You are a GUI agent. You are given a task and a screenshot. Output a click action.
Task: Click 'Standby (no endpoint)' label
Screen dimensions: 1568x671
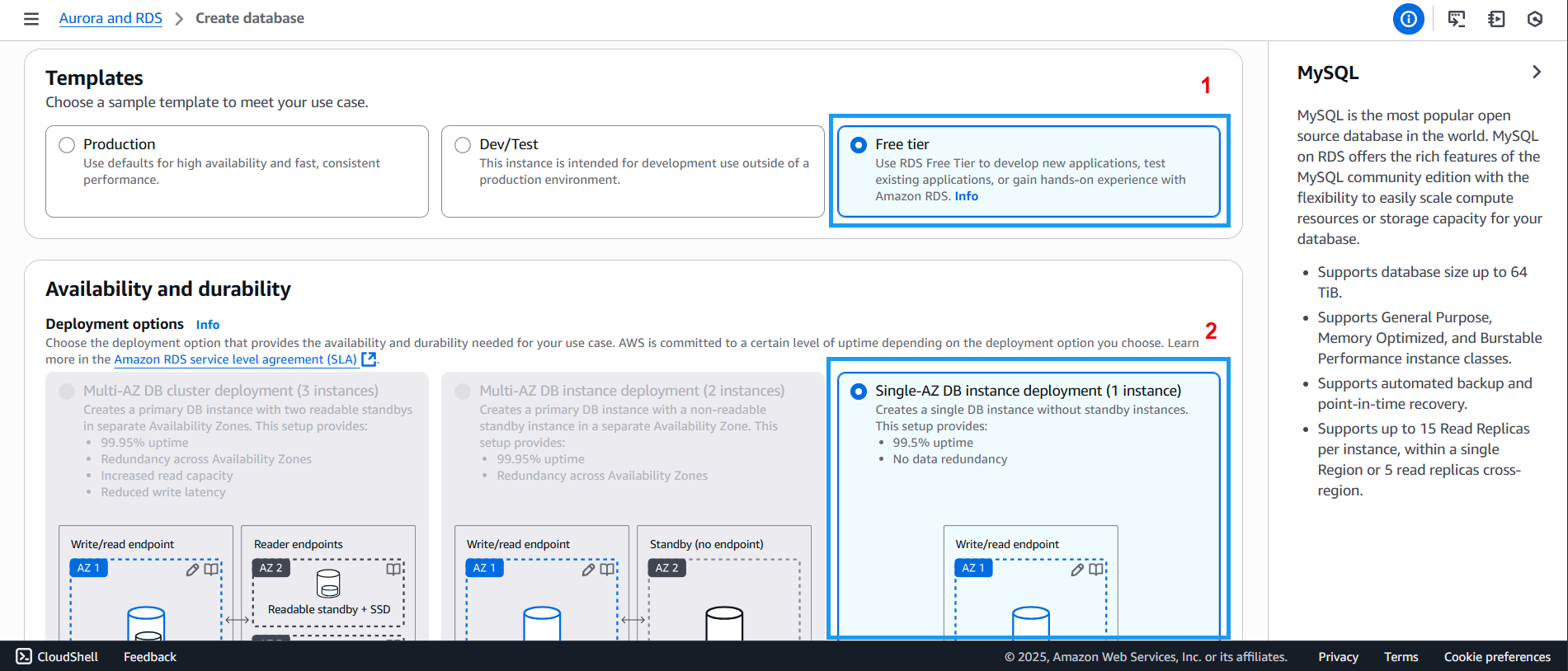[x=707, y=544]
